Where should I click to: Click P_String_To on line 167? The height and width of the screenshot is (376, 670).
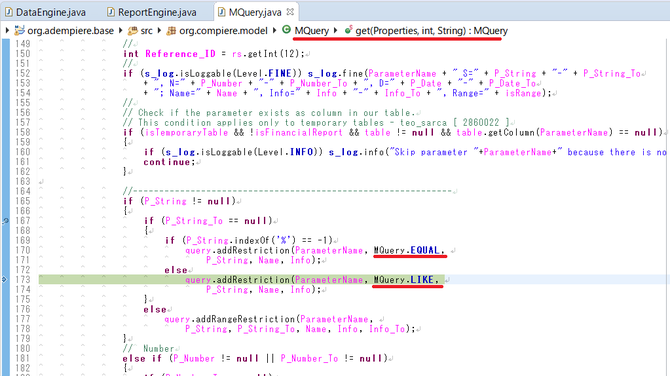pos(194,221)
